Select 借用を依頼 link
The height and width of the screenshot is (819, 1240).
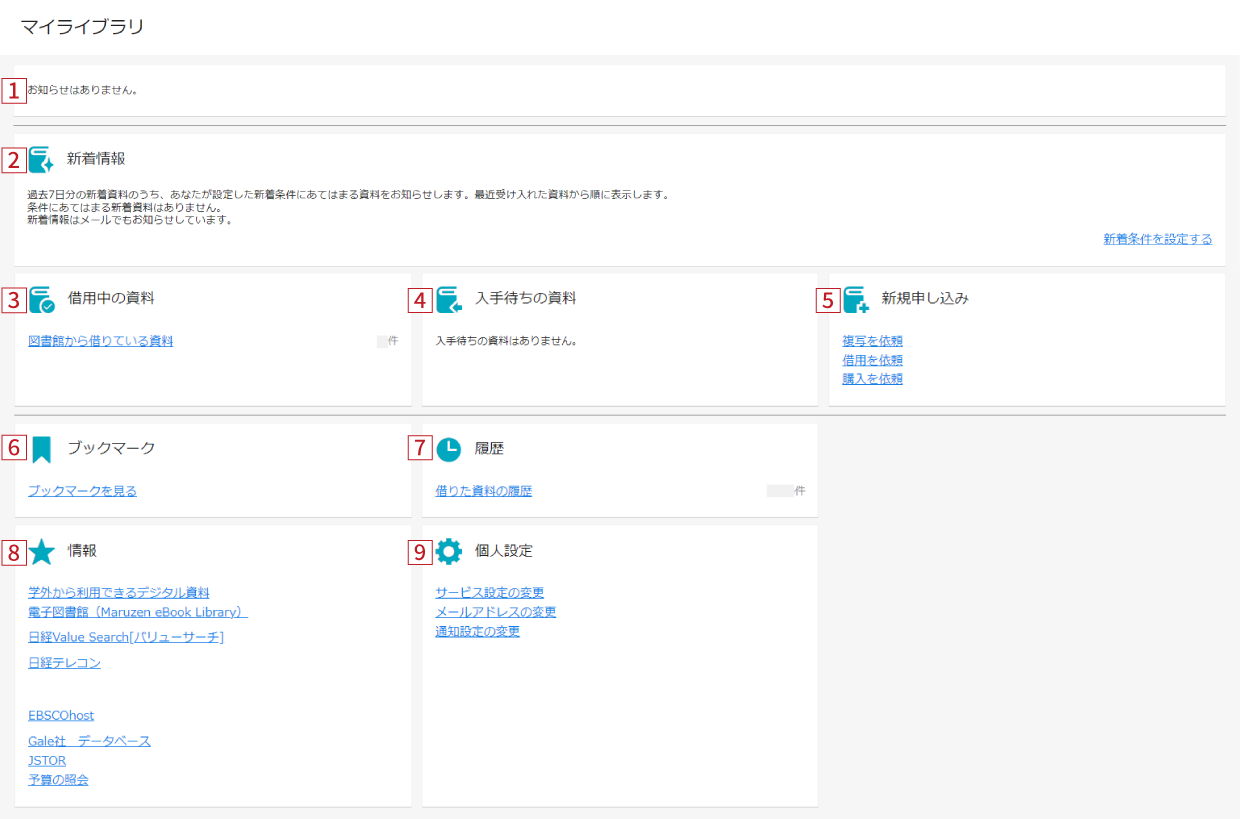coord(873,360)
